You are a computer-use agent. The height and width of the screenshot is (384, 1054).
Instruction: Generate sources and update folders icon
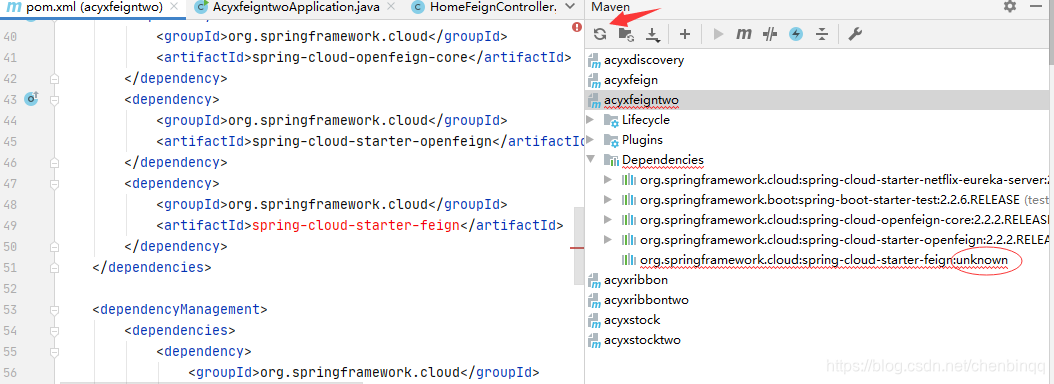[x=626, y=34]
